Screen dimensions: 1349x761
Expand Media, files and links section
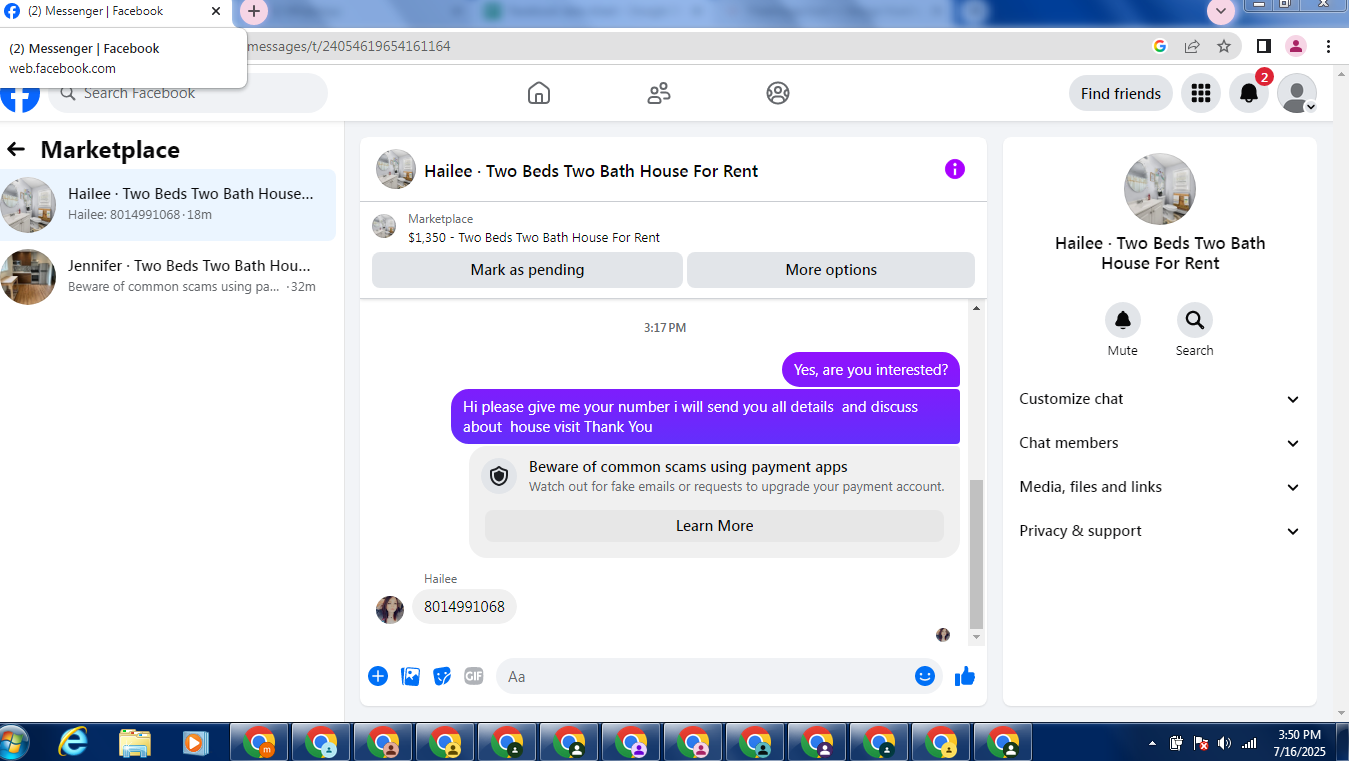tap(1160, 487)
